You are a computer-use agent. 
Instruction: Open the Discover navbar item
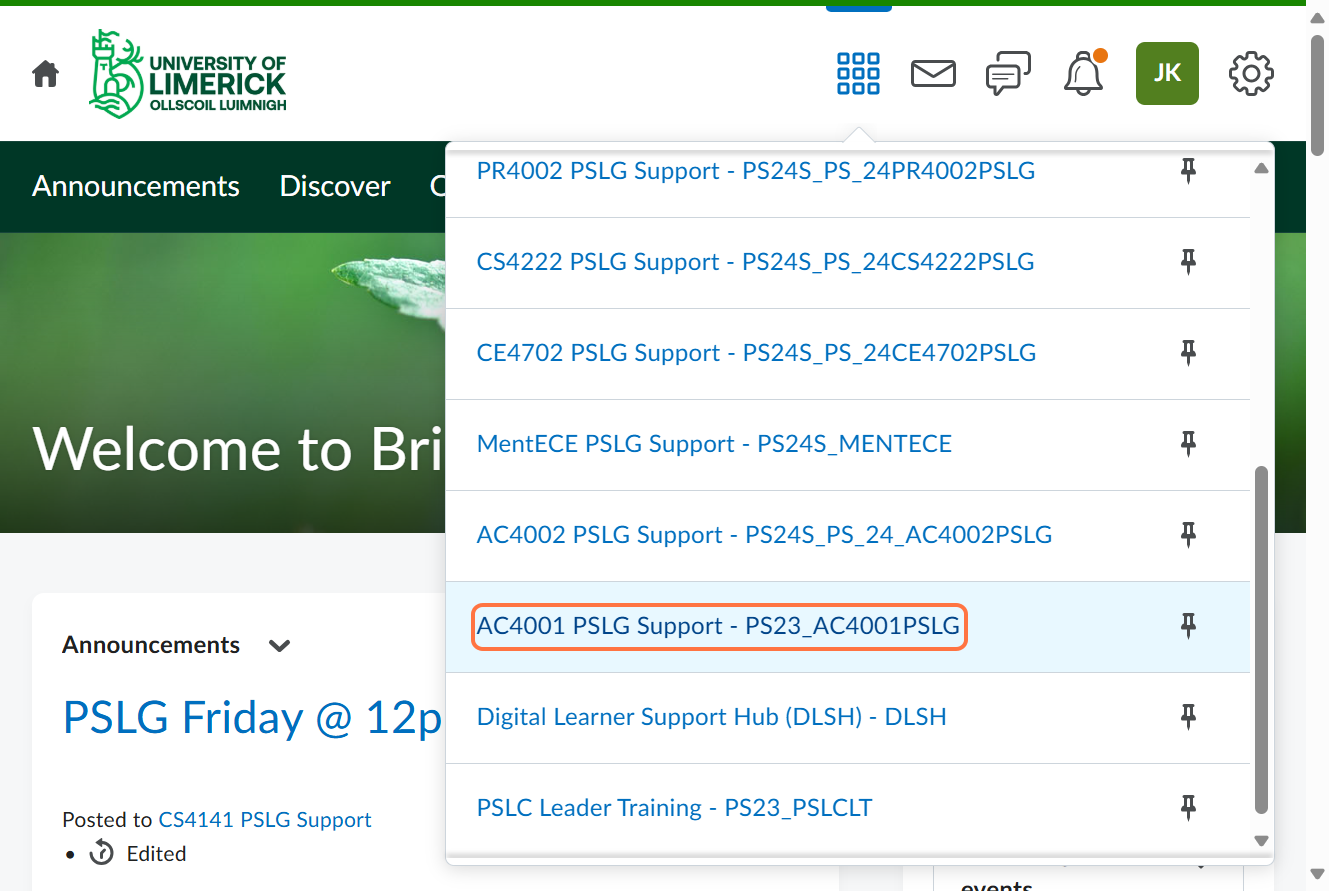coord(335,186)
